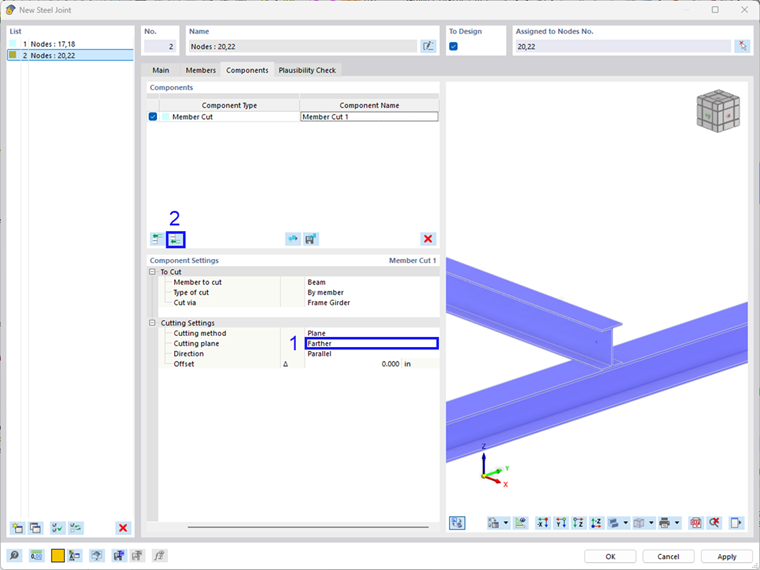This screenshot has height=570, width=760.
Task: Click the dimension visibility eye icon
Action: 521,523
